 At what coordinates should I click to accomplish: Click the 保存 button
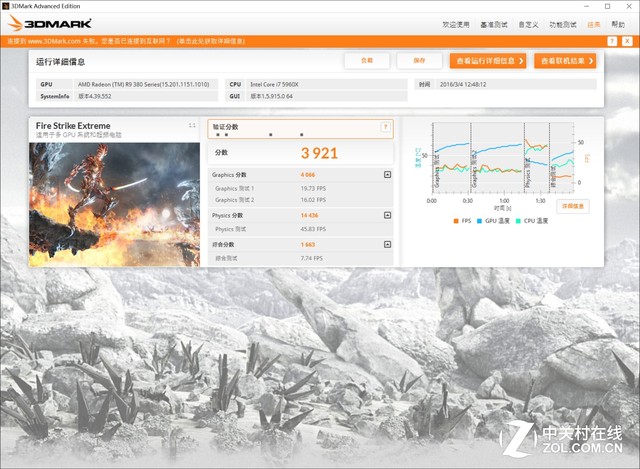[419, 61]
